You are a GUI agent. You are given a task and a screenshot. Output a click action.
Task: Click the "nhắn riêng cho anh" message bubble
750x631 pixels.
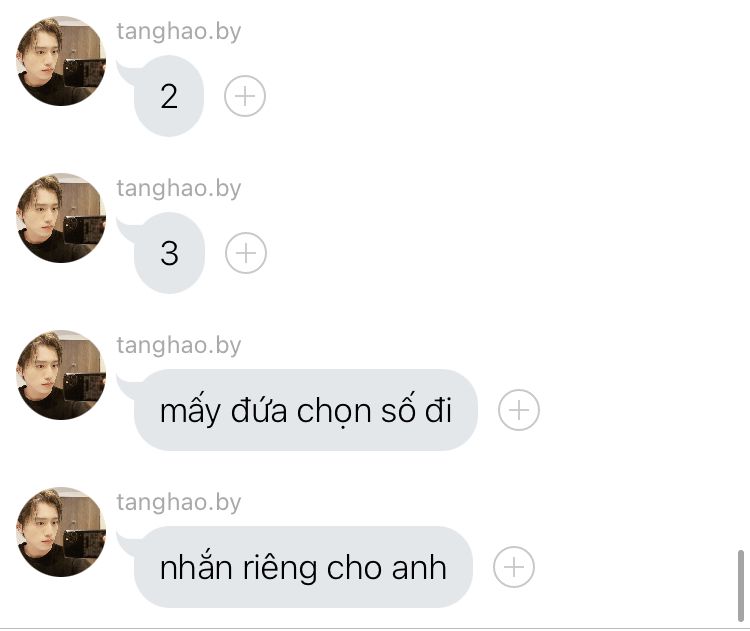304,567
